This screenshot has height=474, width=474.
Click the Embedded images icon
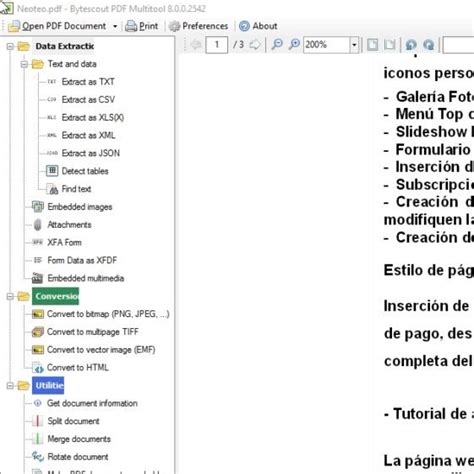[38, 207]
